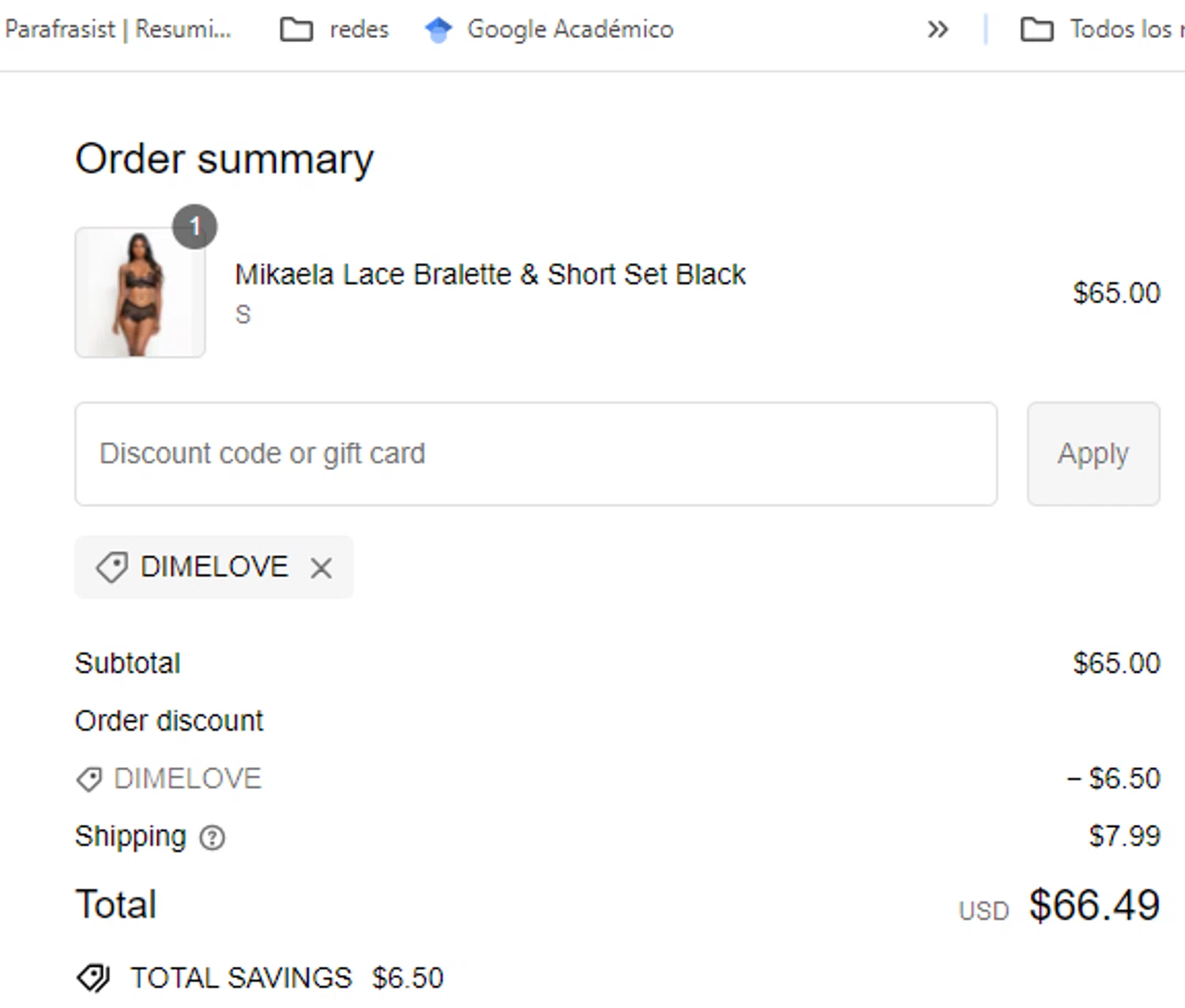Click the Subtotal label
1185x1008 pixels.
pos(128,664)
